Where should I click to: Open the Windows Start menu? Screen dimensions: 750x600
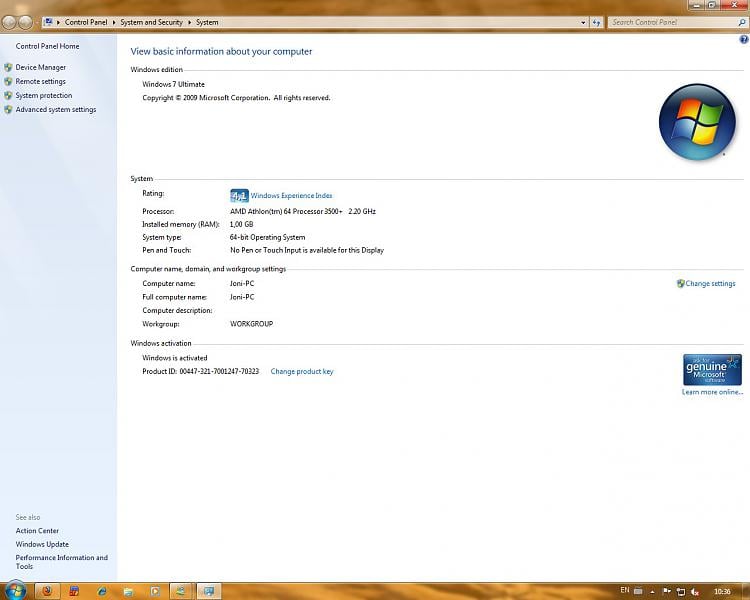[15, 591]
